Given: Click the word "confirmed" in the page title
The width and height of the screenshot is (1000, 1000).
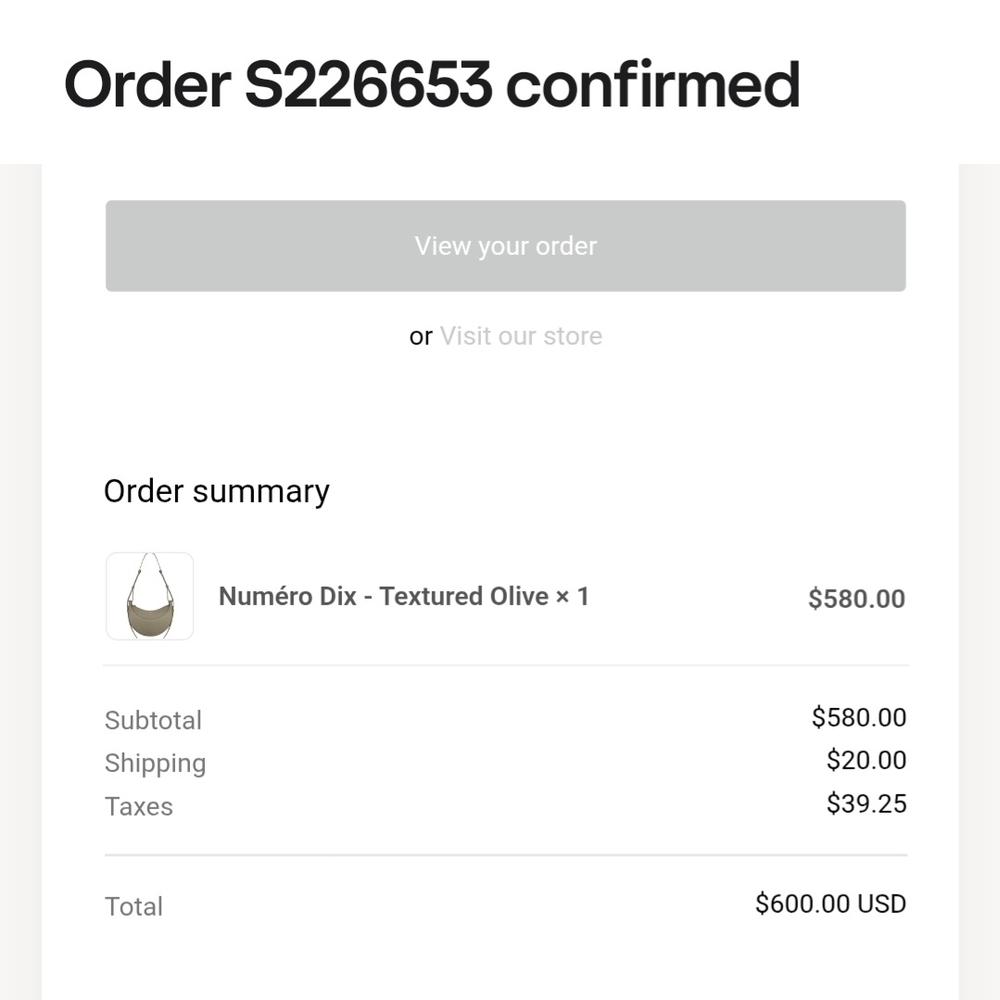Looking at the screenshot, I should coord(652,86).
